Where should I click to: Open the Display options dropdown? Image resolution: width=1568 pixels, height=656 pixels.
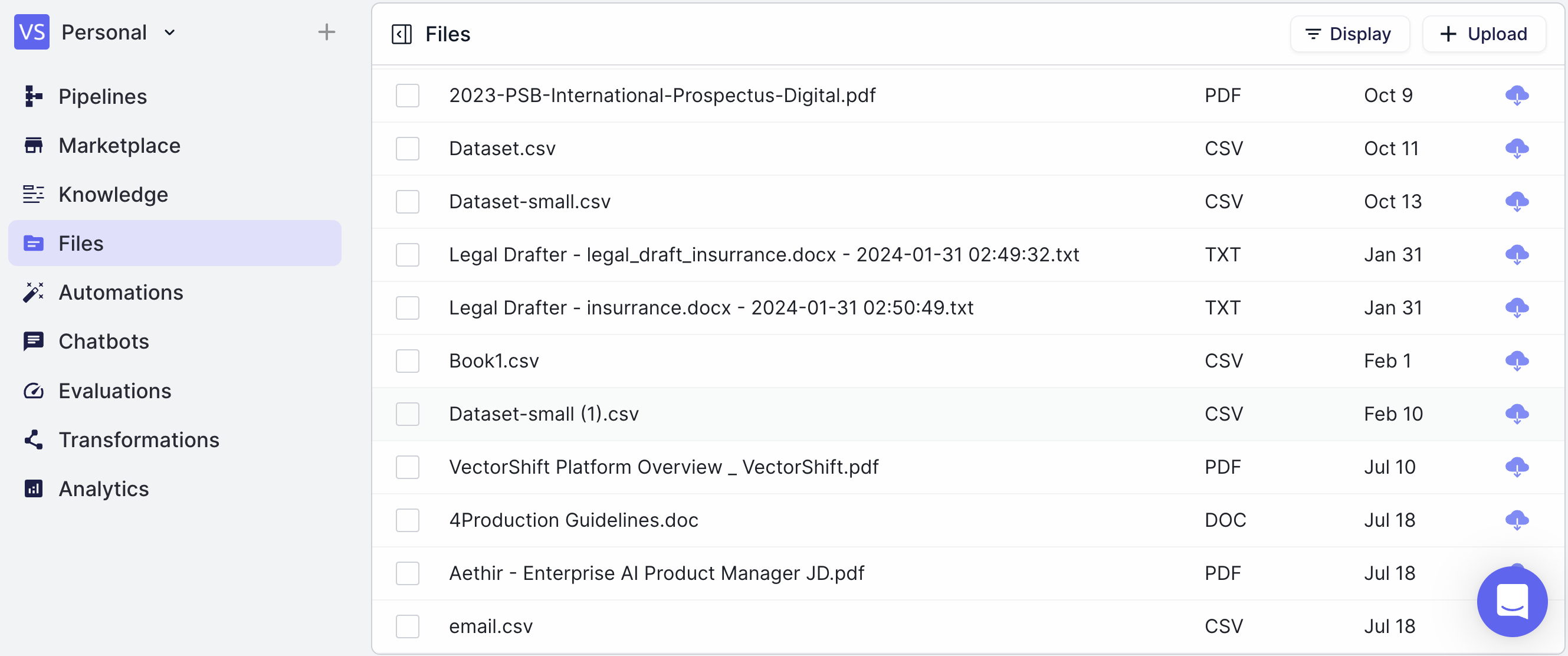click(x=1349, y=34)
